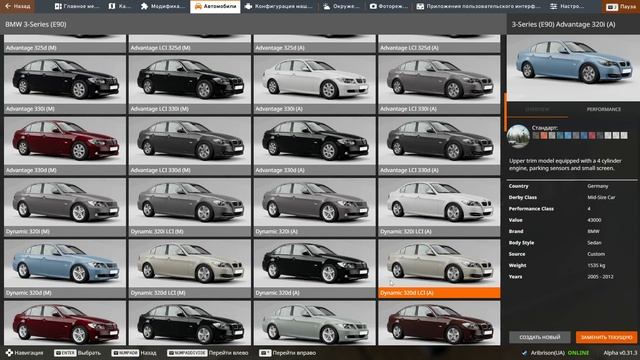Click NUMPADDIVIDE Перейти влево hint
The width and height of the screenshot is (640, 360).
(x=208, y=353)
